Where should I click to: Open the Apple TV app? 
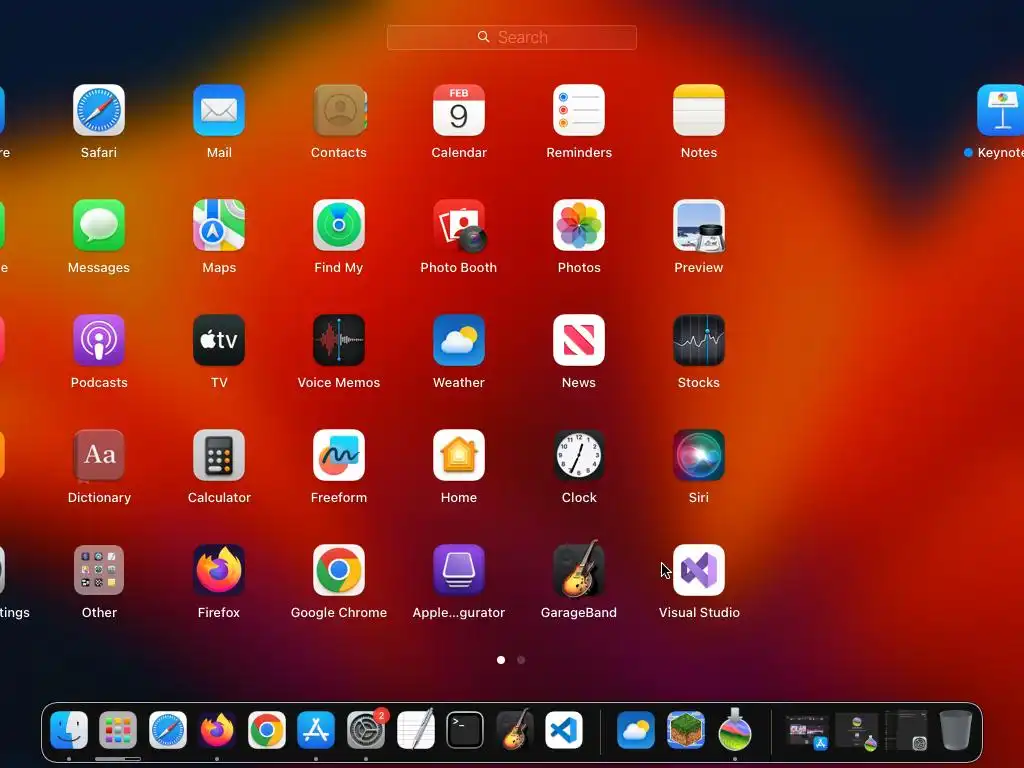pos(219,340)
